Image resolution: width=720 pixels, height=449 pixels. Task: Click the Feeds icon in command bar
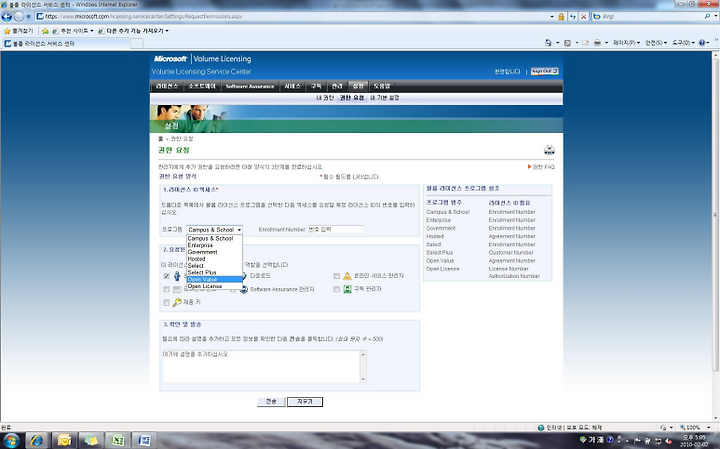[x=568, y=43]
